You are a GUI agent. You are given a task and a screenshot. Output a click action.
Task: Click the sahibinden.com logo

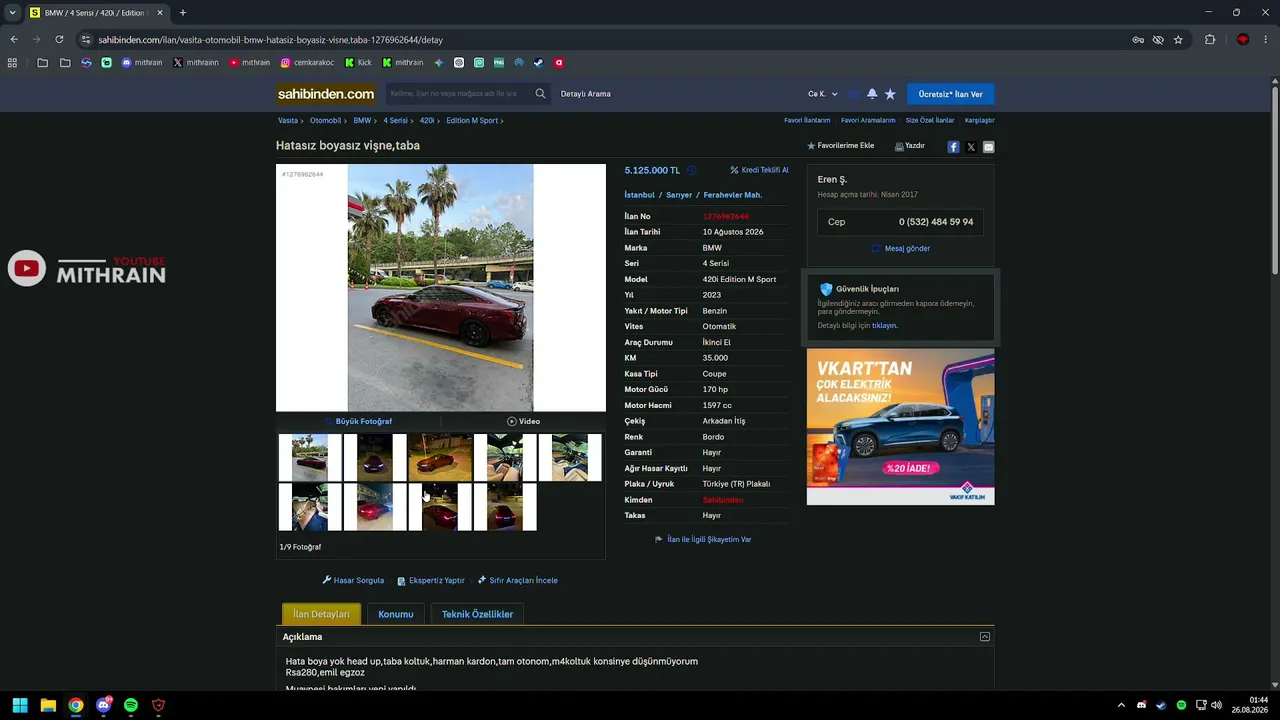tap(326, 94)
